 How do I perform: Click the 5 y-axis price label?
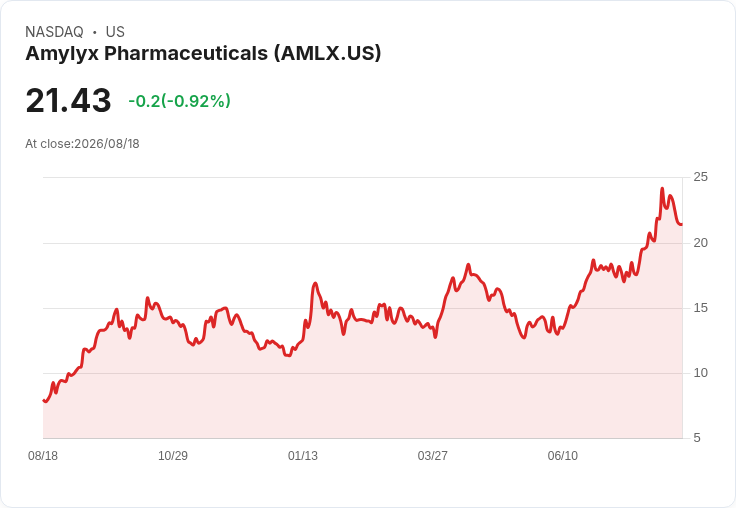pos(697,438)
